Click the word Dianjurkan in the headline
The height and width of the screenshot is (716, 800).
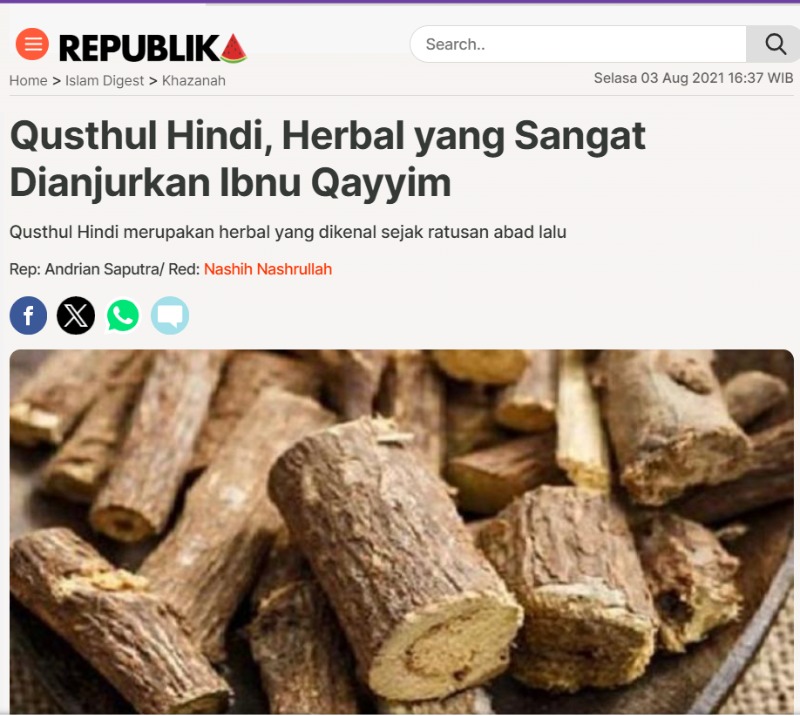(x=110, y=183)
